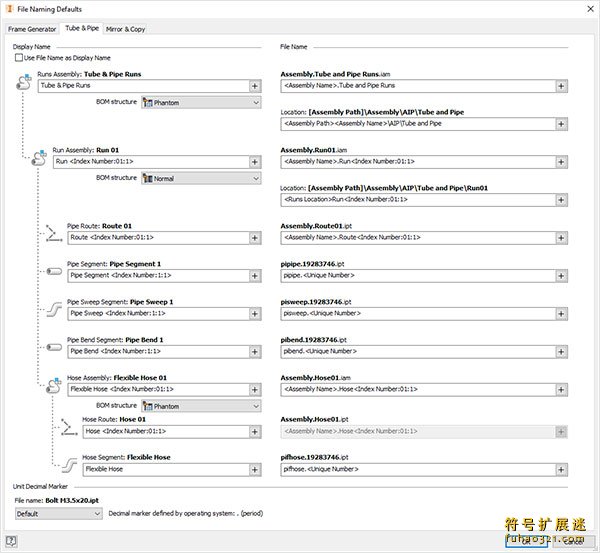The height and width of the screenshot is (553, 600).
Task: Select the Tube & Pipe tab
Action: pos(82,29)
